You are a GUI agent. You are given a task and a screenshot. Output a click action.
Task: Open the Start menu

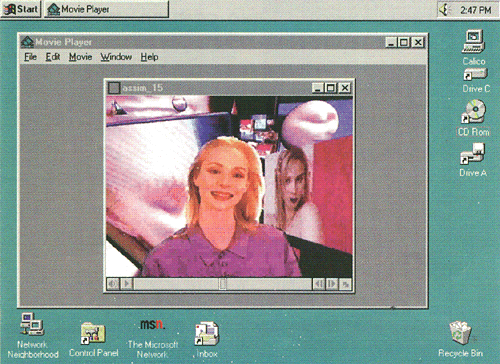21,9
